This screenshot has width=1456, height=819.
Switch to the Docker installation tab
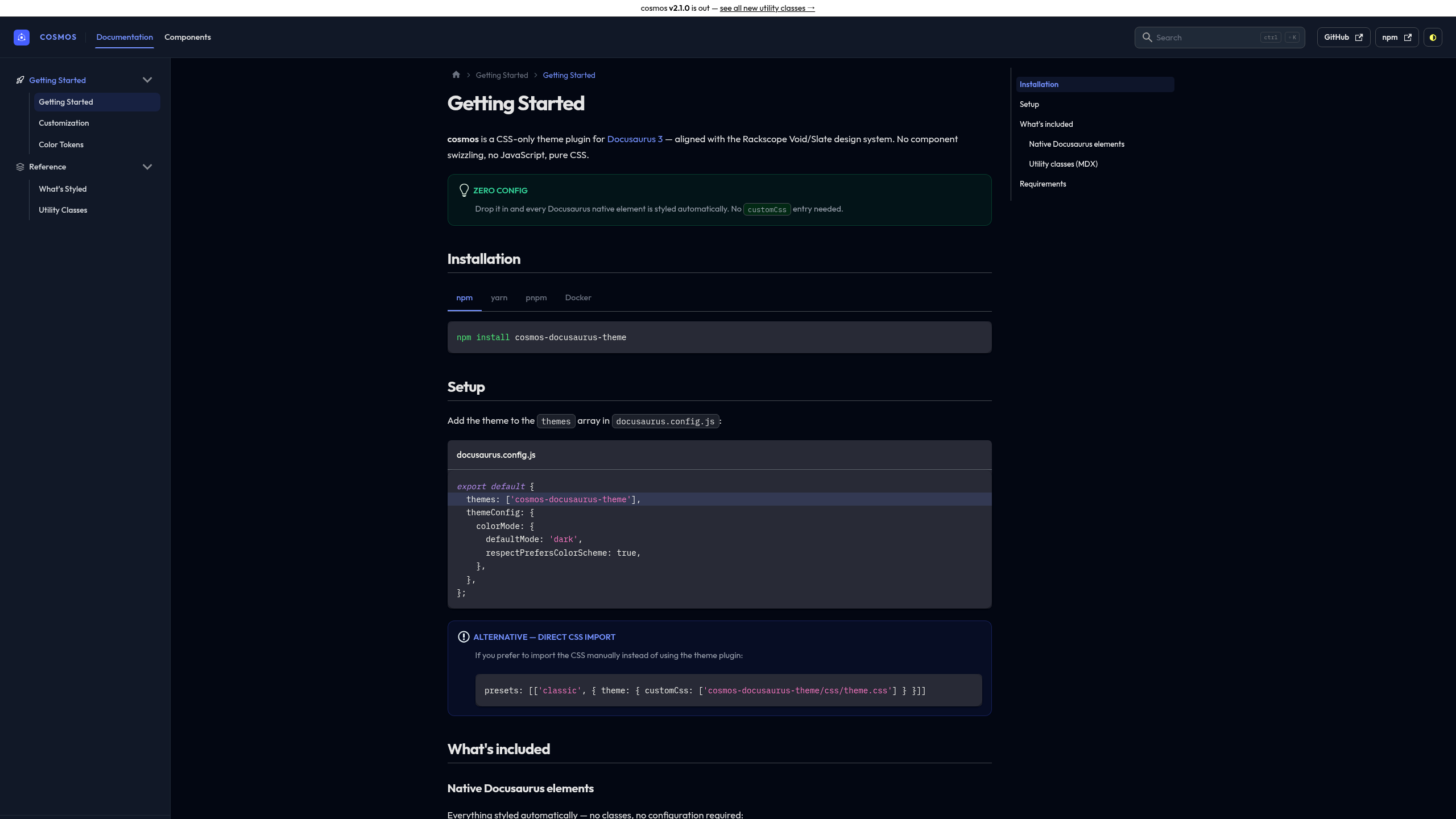point(578,297)
